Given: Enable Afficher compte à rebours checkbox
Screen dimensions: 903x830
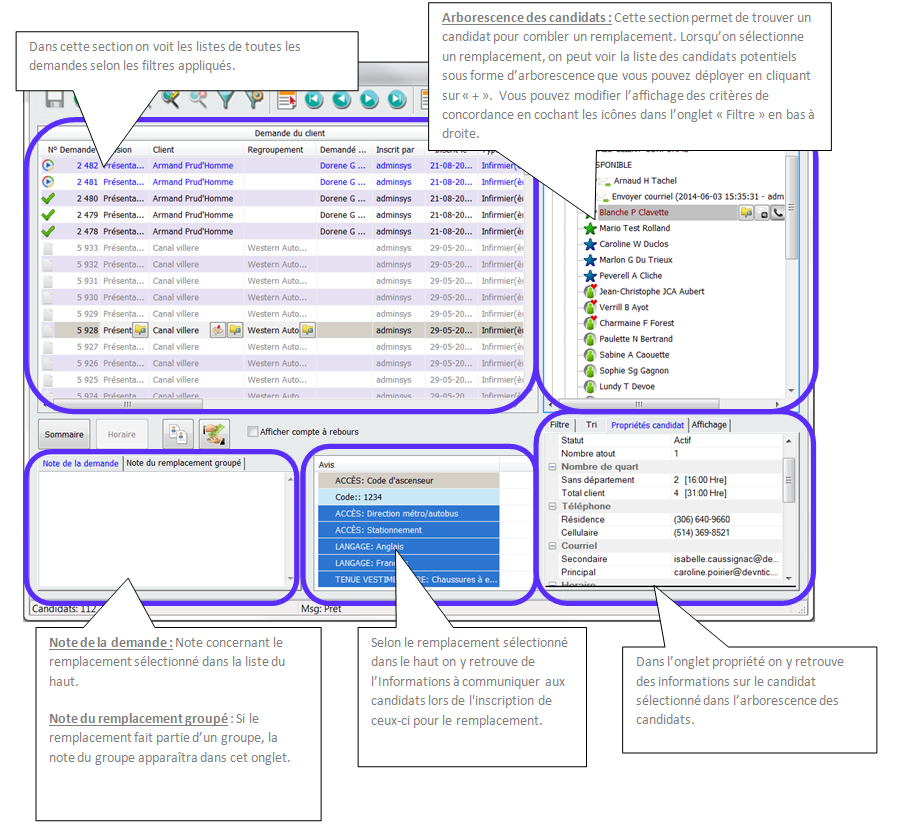Looking at the screenshot, I should (x=253, y=432).
